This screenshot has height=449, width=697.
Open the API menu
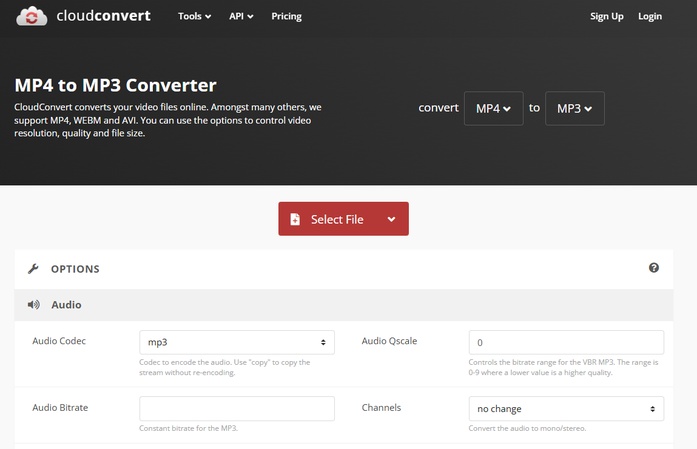241,16
